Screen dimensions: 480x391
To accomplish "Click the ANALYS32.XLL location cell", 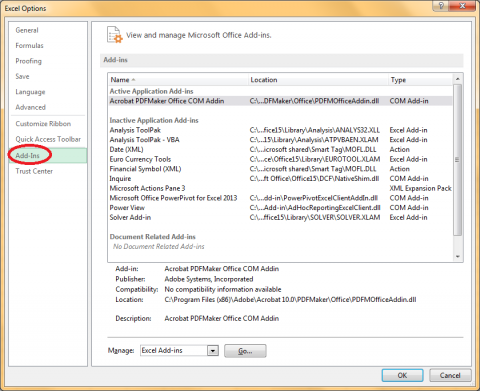I will [315, 130].
